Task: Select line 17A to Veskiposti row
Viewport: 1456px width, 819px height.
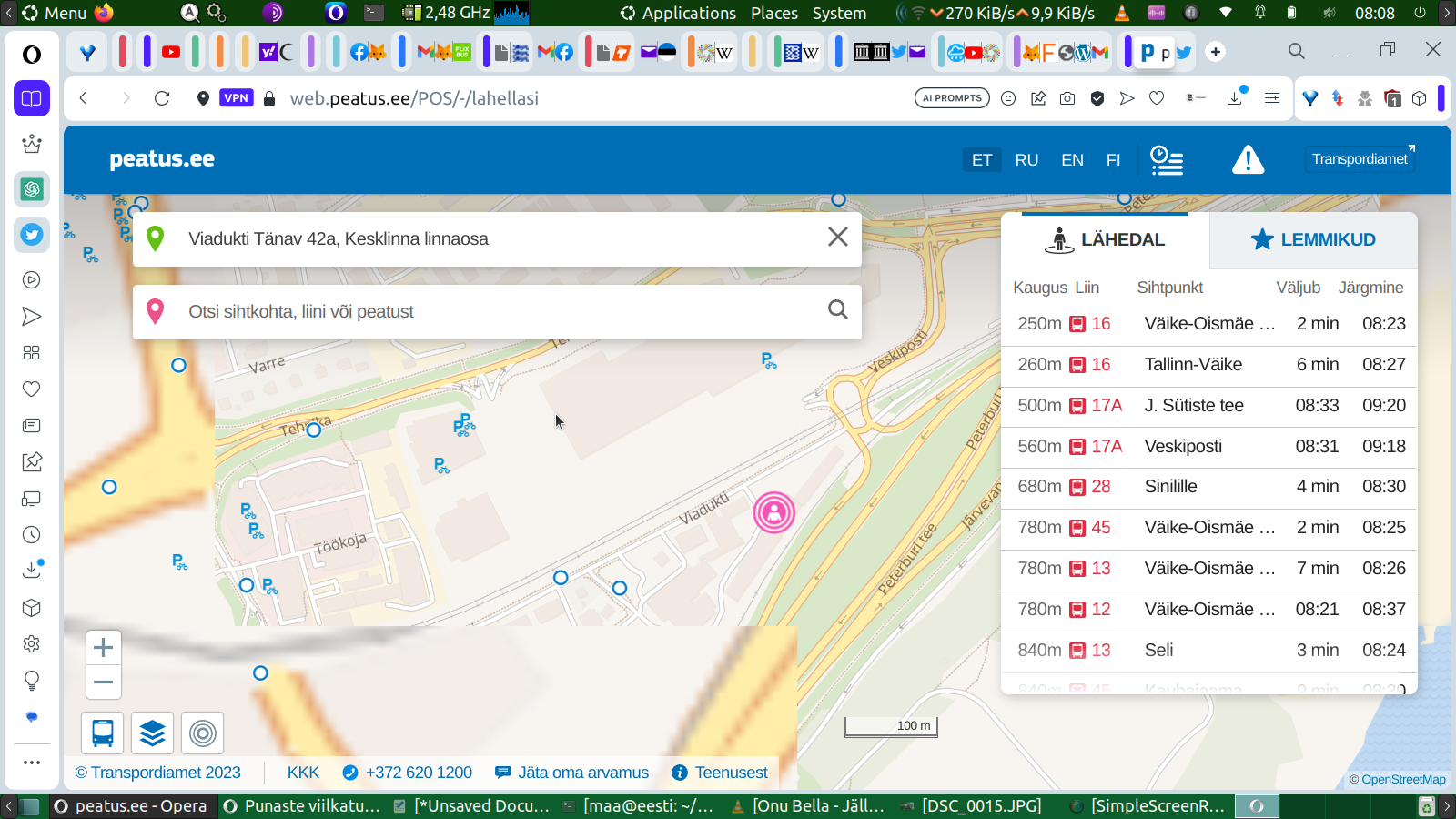Action: coord(1209,447)
